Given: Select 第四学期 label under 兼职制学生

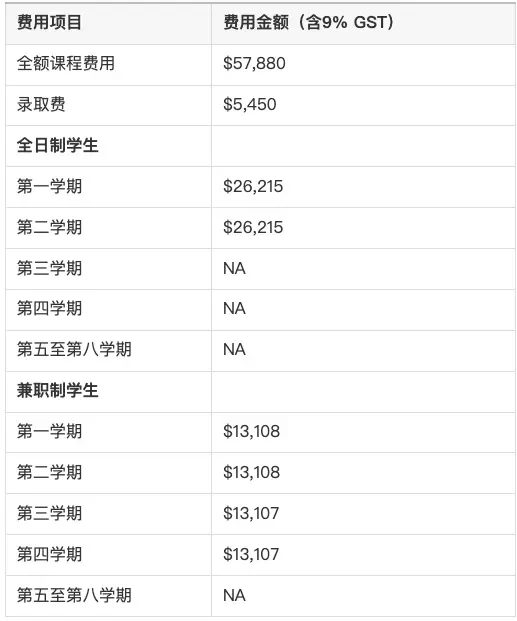Looking at the screenshot, I should pos(49,554).
